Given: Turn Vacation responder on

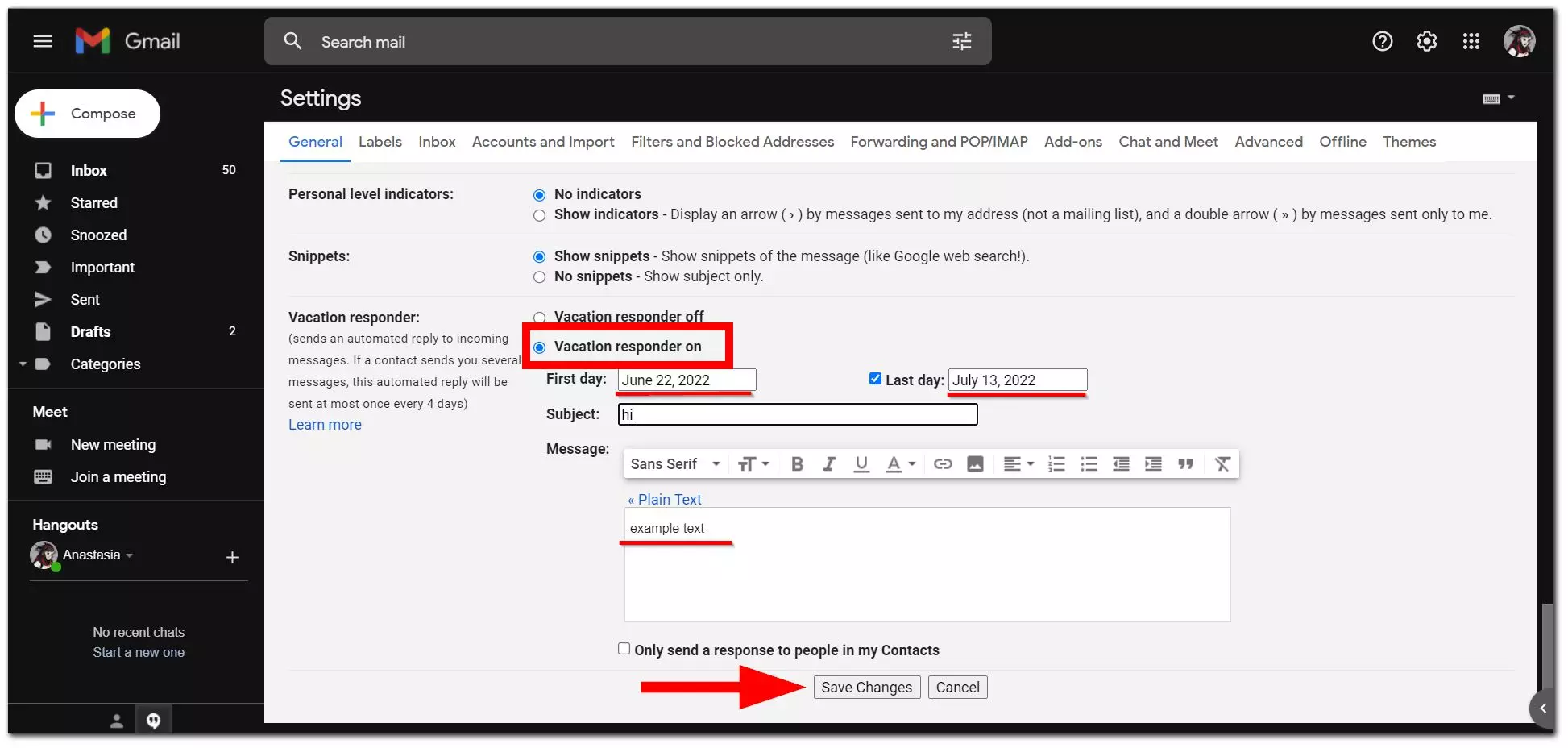Looking at the screenshot, I should coord(540,347).
